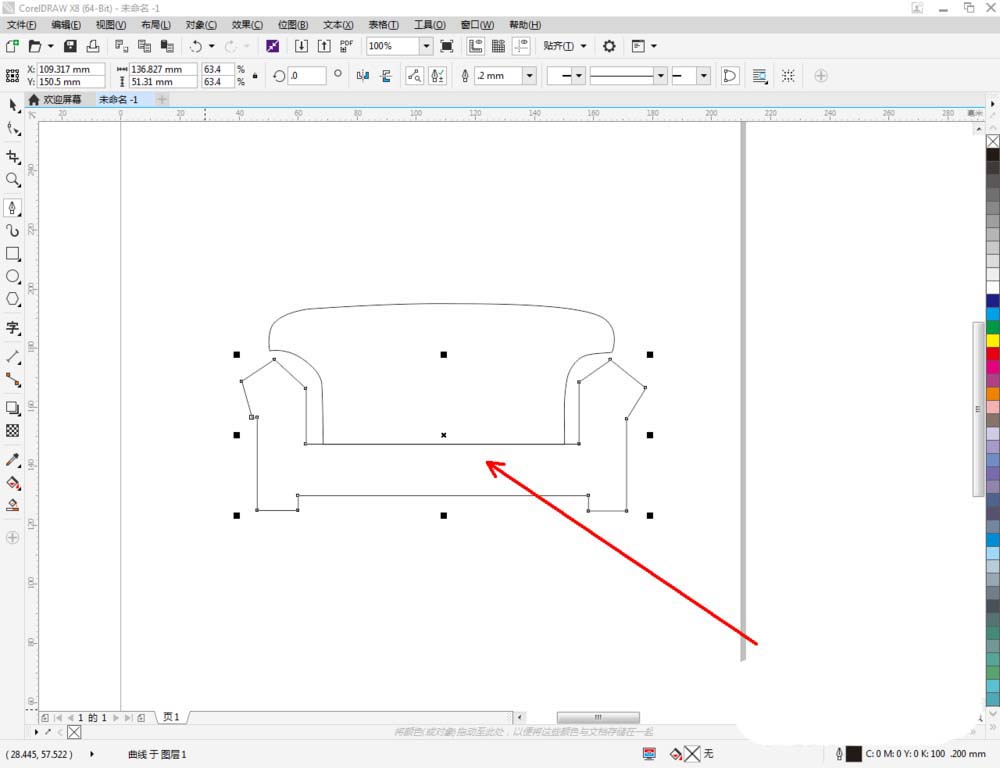This screenshot has width=1000, height=768.
Task: Pick the Ellipse tool
Action: coord(13,276)
